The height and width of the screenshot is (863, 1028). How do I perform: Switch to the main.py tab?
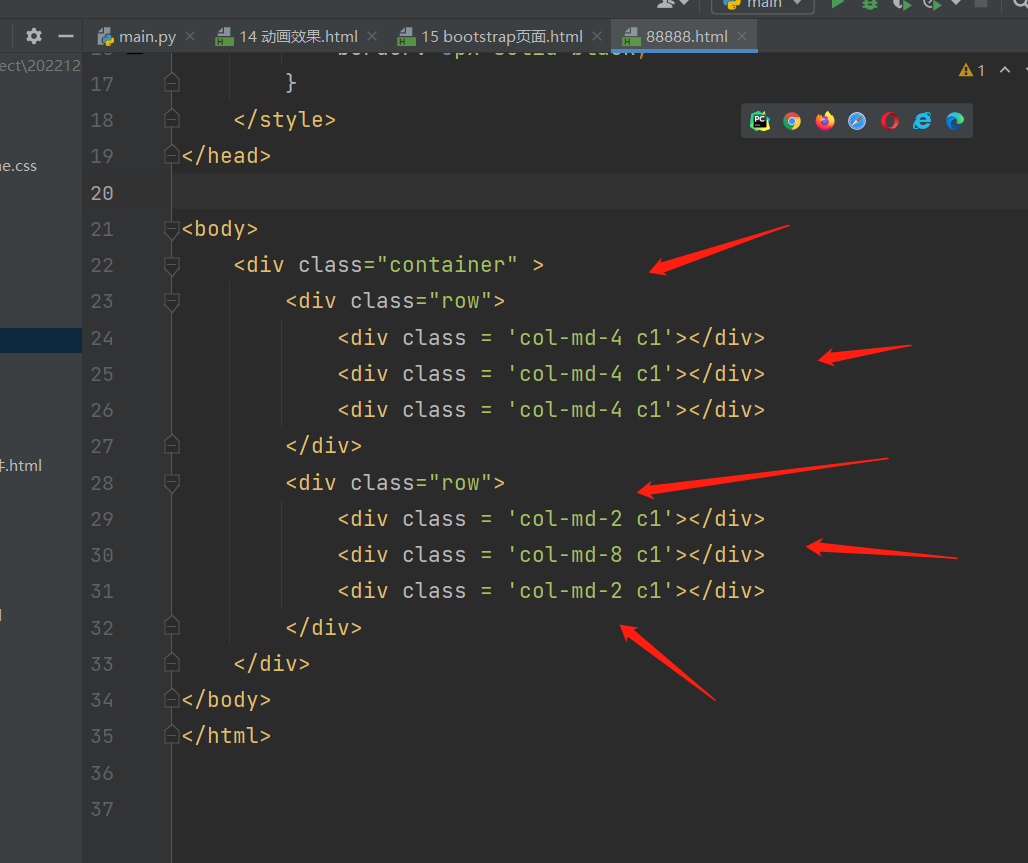(x=137, y=37)
